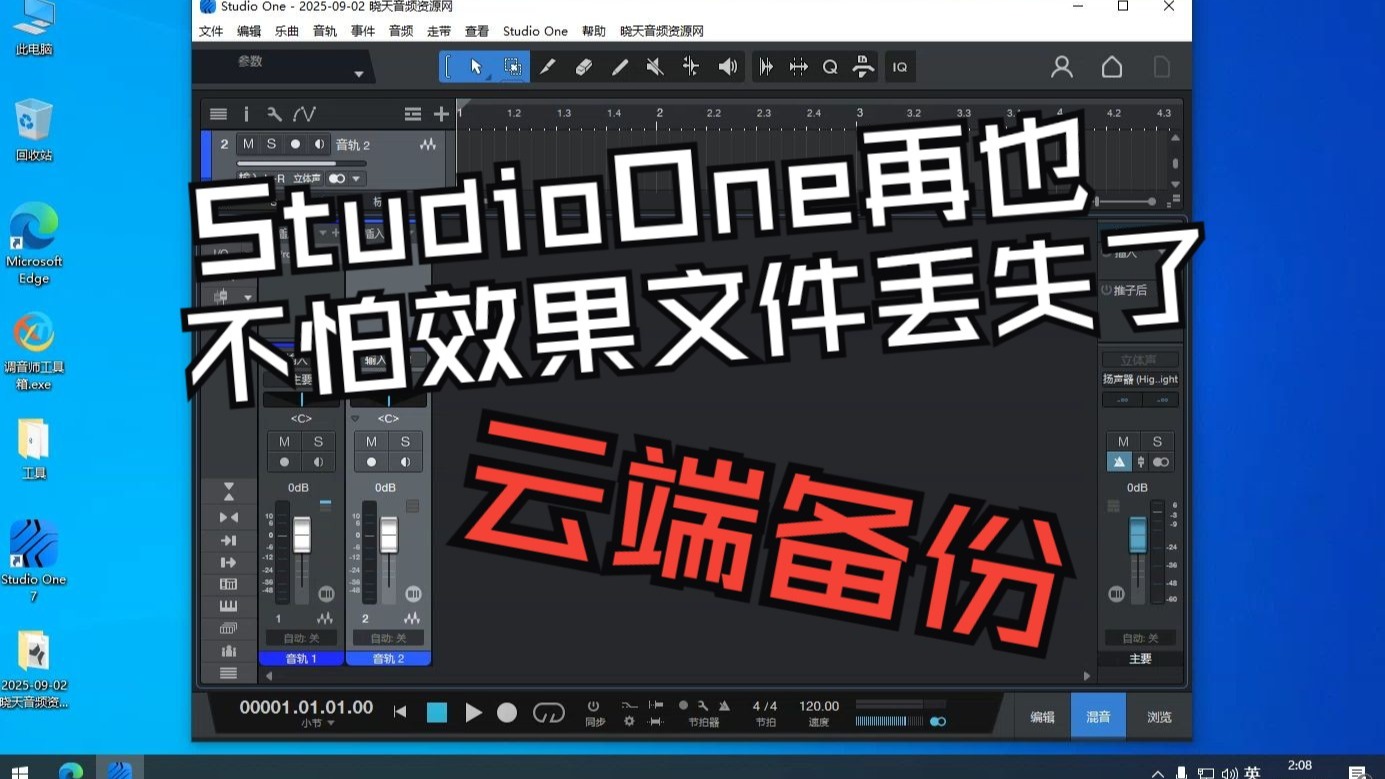Image resolution: width=1385 pixels, height=779 pixels.
Task: Select the Arrow tool
Action: pyautogui.click(x=476, y=67)
